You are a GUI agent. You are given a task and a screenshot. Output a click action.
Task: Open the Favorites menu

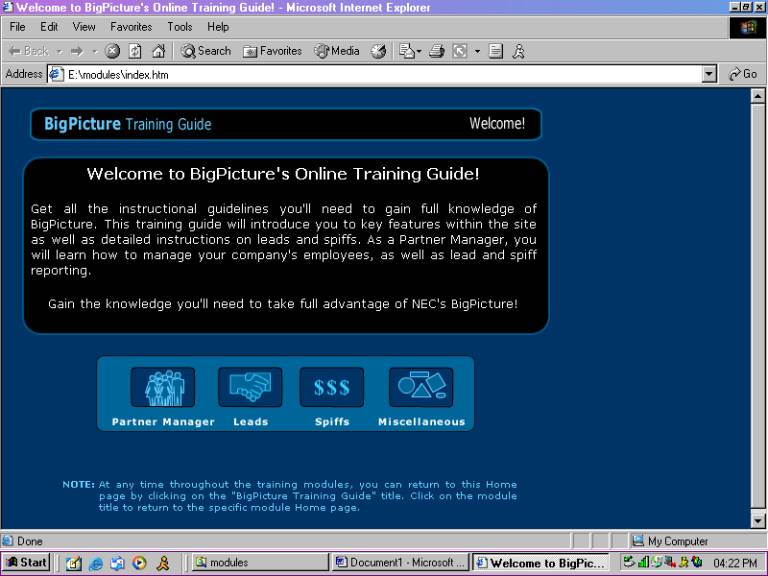click(x=131, y=27)
